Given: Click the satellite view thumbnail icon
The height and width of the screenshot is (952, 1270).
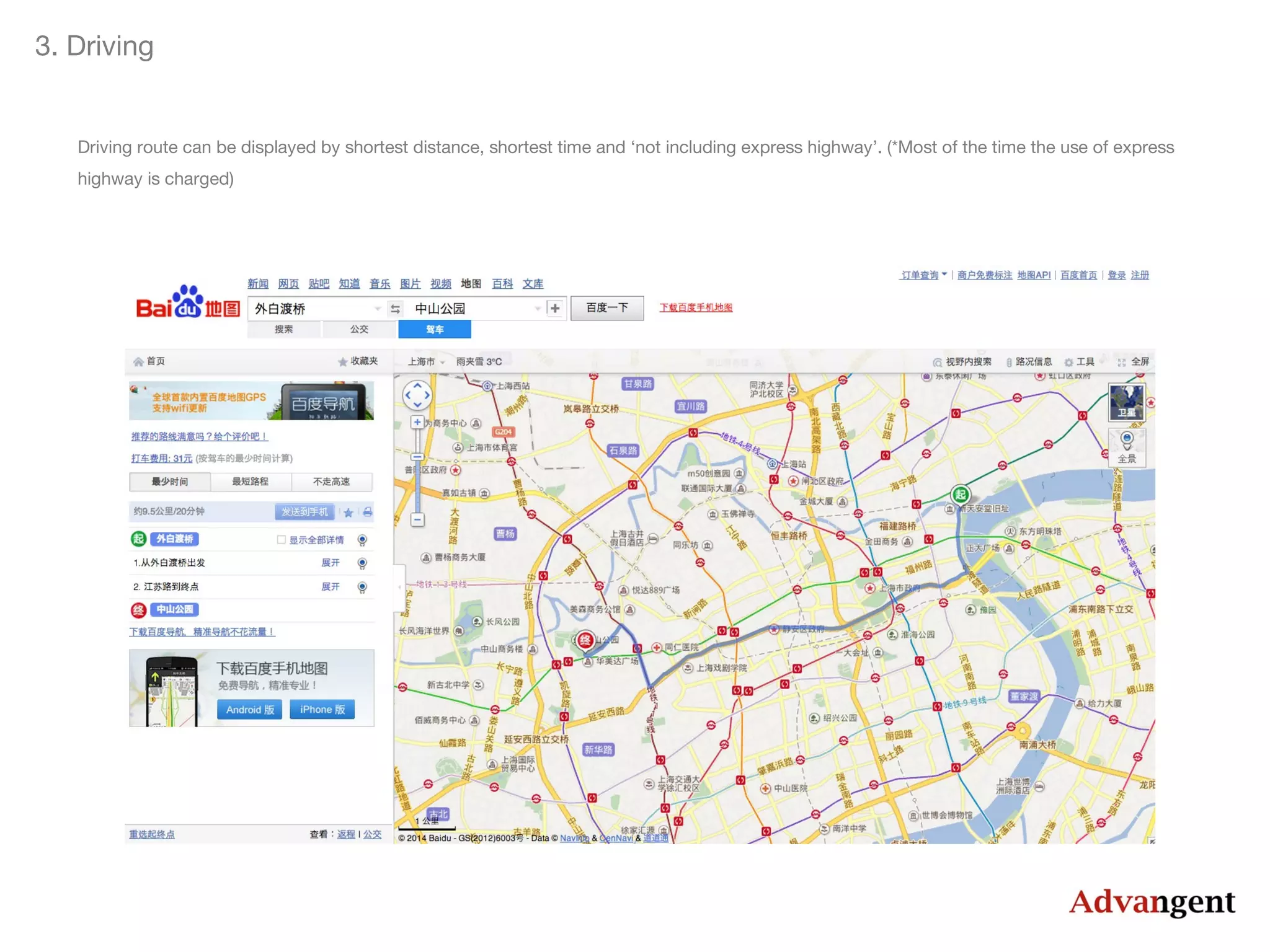Looking at the screenshot, I should tap(1126, 402).
